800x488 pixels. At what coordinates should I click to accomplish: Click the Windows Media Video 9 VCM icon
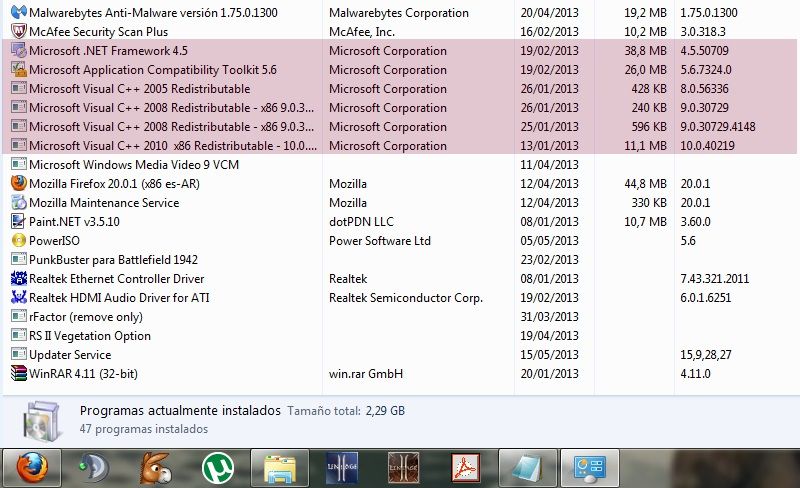point(19,164)
